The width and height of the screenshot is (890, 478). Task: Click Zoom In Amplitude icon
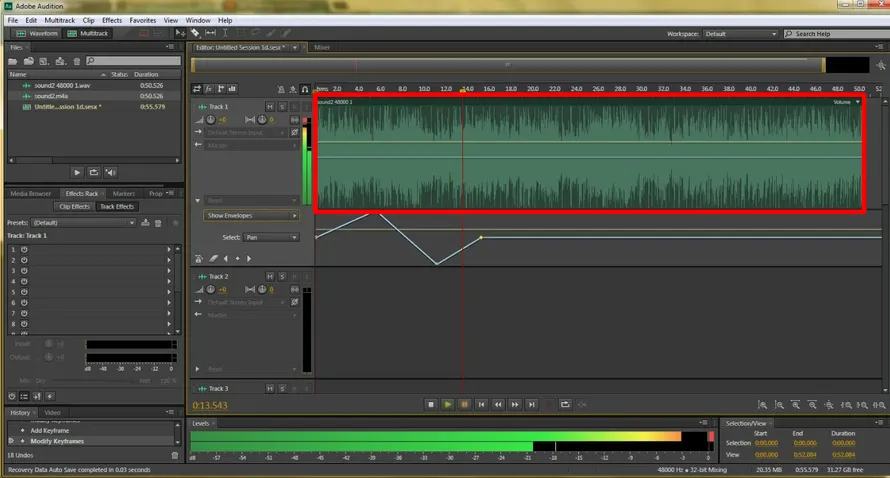coord(762,405)
